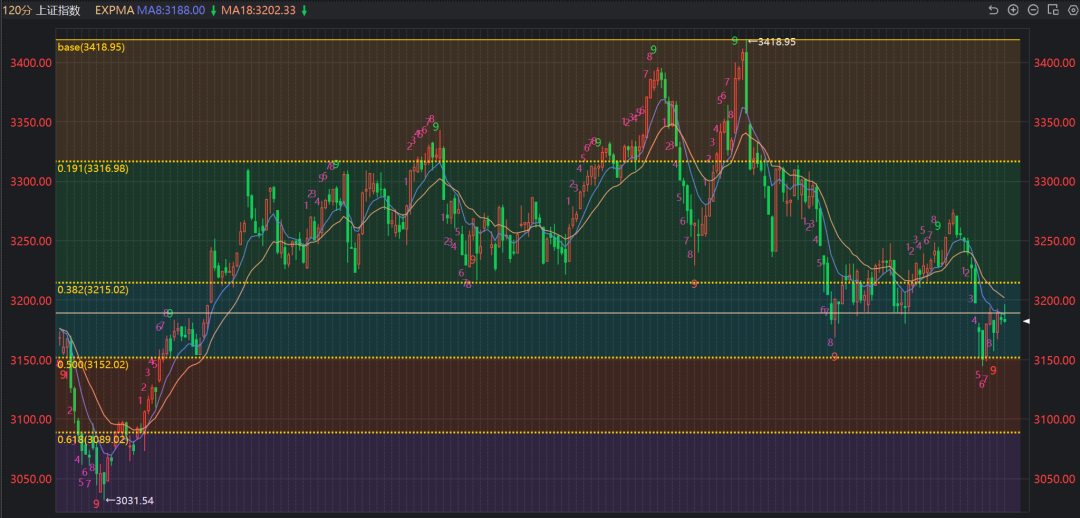Click the 上证指数 index name
This screenshot has width=1080, height=518.
[x=59, y=10]
